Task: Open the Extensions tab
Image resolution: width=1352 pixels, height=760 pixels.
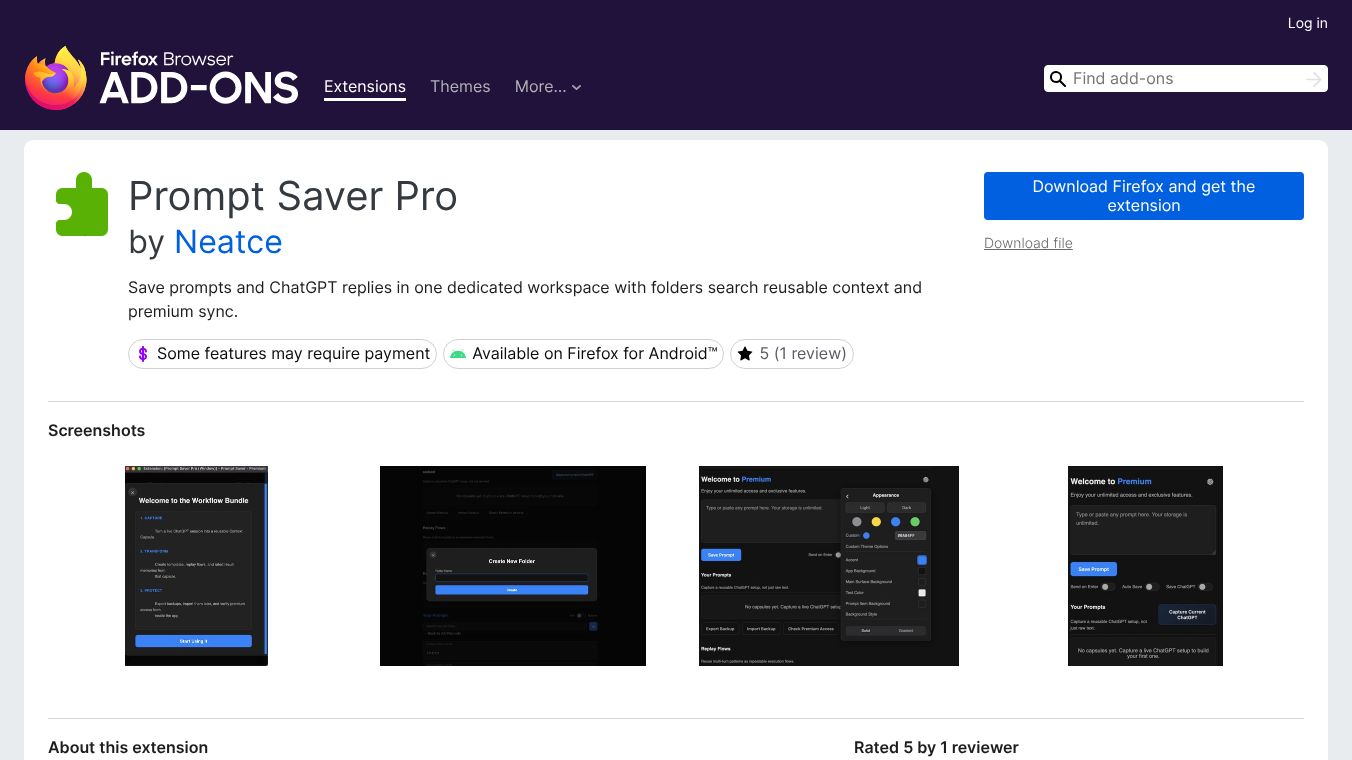Action: coord(365,87)
